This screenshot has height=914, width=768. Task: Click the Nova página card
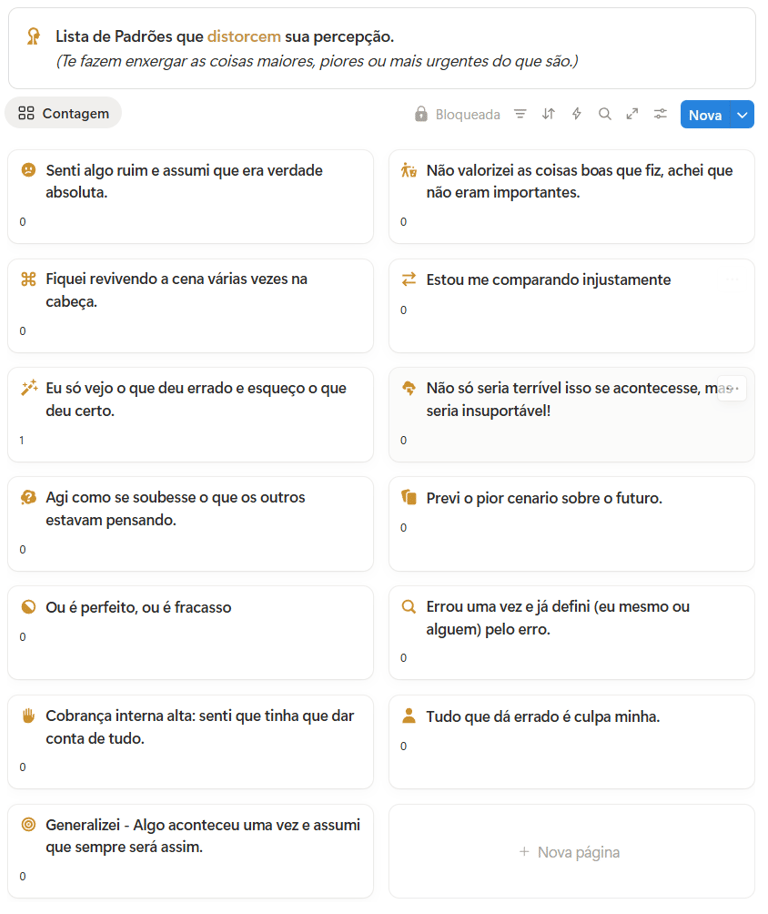571,852
